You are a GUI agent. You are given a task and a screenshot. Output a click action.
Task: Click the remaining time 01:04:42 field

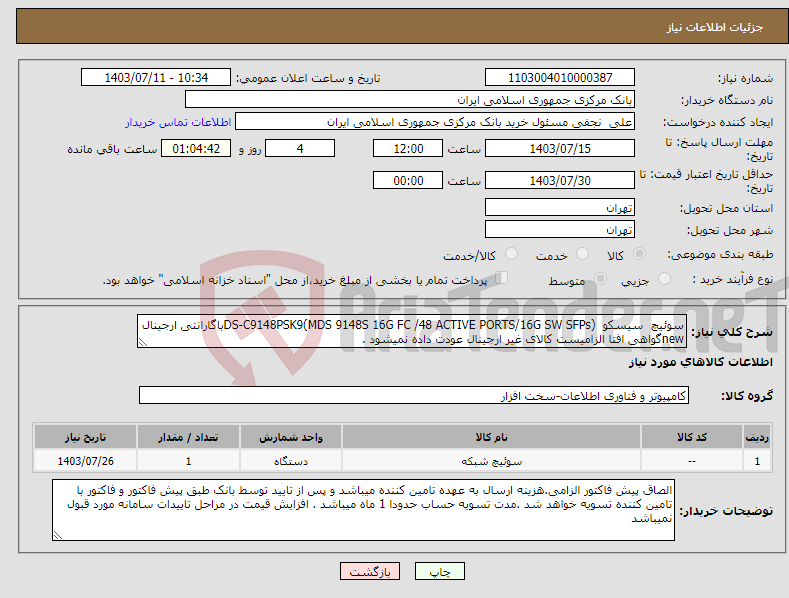[196, 148]
